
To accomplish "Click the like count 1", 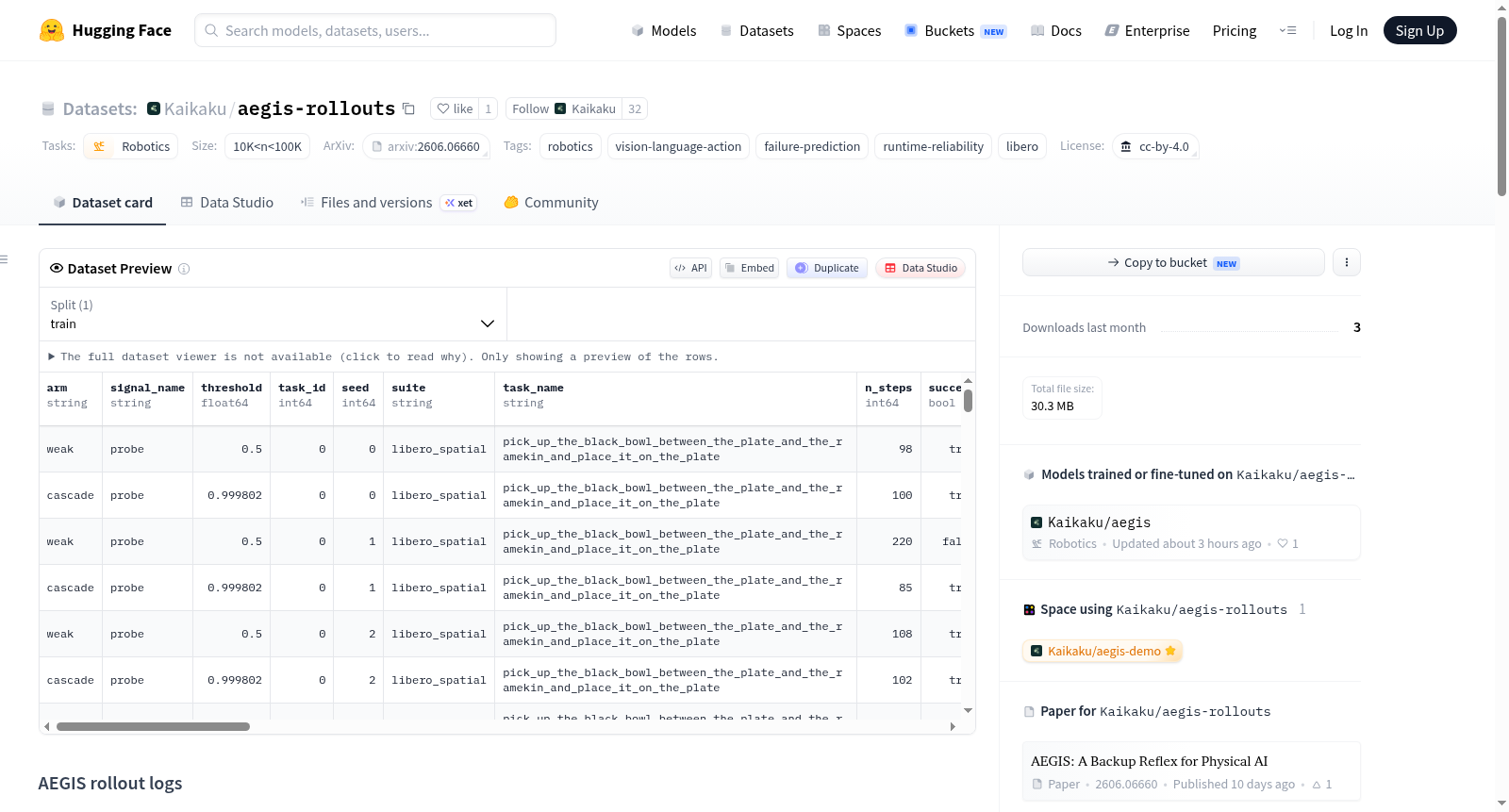I will (x=489, y=108).
